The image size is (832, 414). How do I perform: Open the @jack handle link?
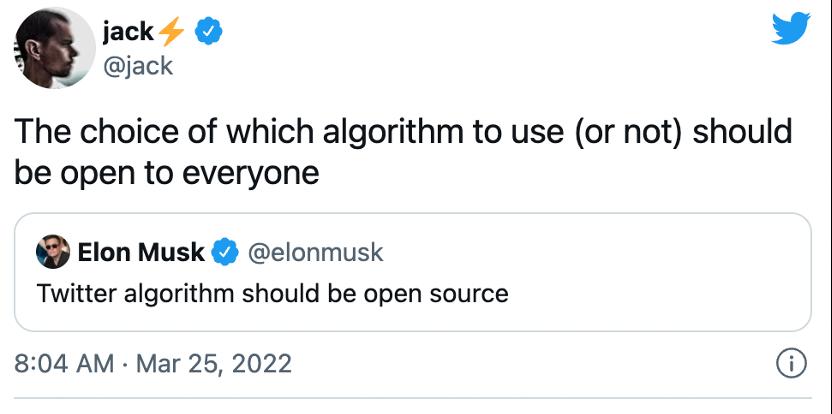pyautogui.click(x=137, y=66)
